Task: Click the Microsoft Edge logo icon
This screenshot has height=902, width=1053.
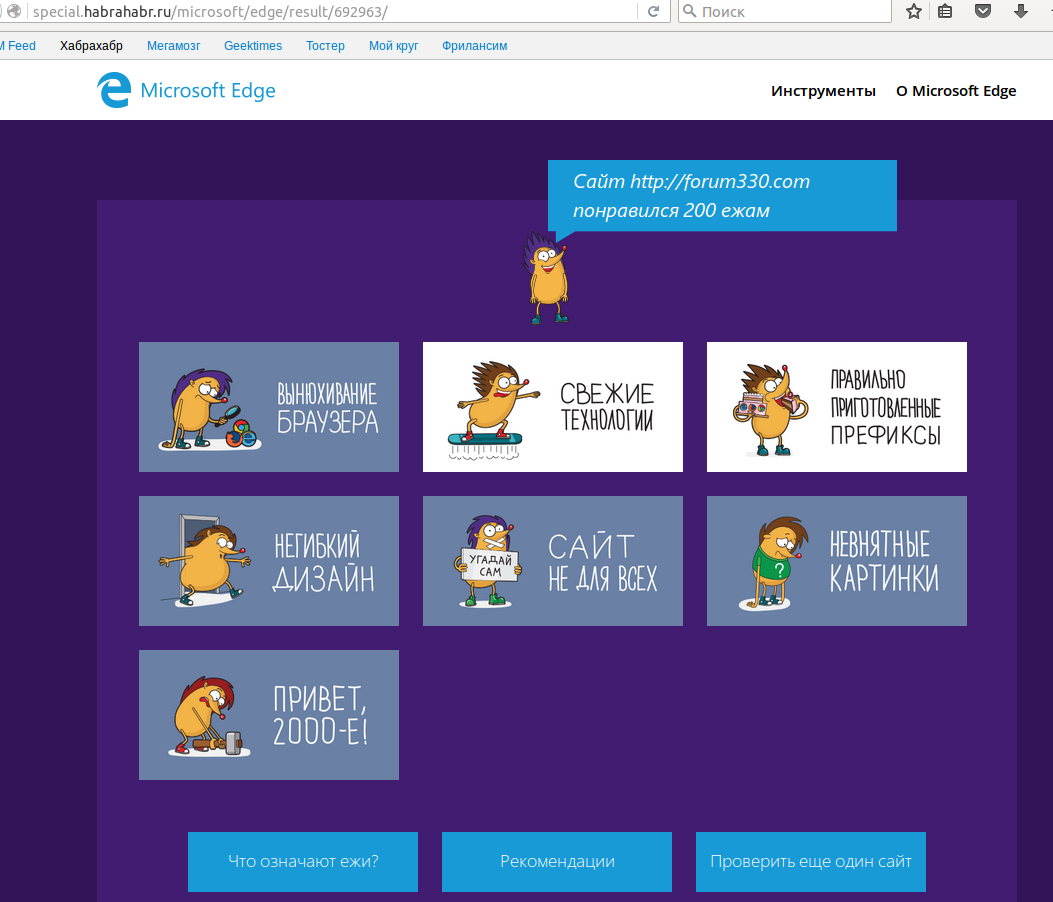Action: coord(113,90)
